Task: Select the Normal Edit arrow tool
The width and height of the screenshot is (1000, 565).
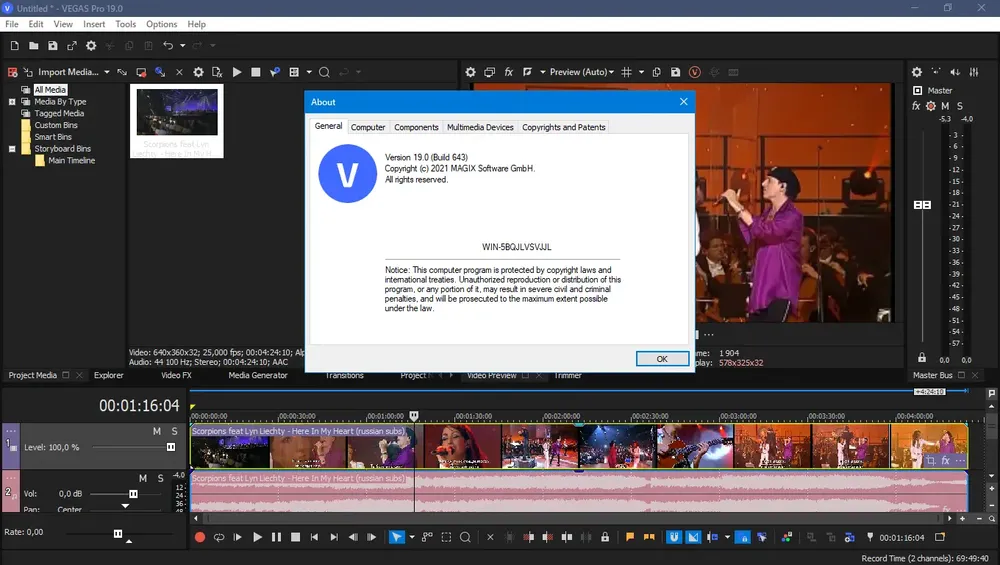Action: [397, 537]
